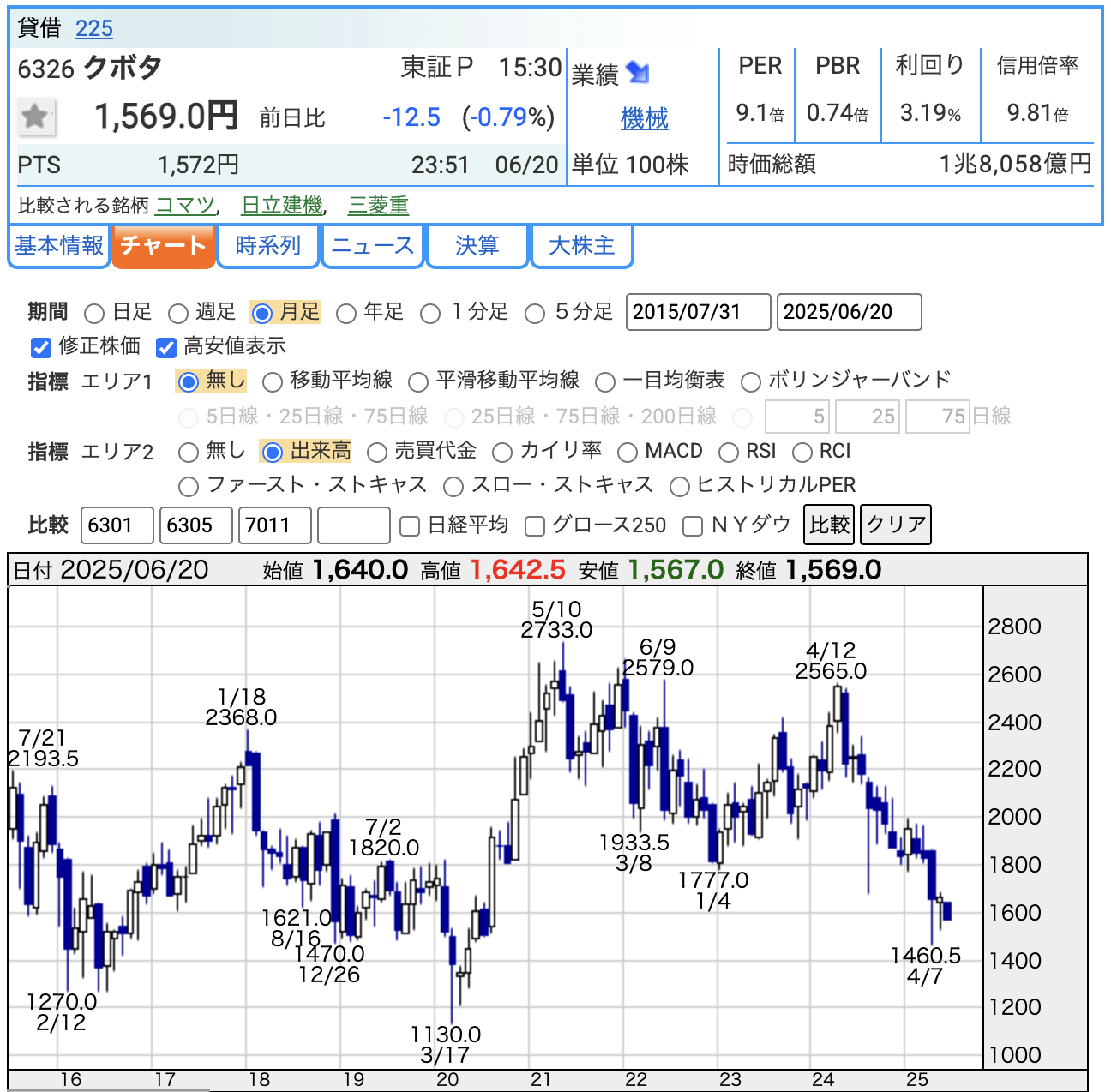Switch to the 決算 tab

point(477,246)
